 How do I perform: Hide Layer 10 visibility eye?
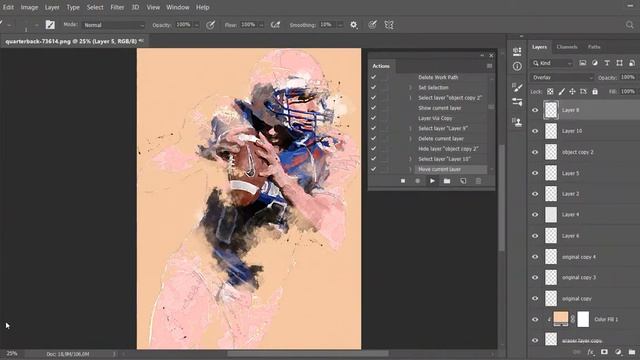[x=535, y=131]
